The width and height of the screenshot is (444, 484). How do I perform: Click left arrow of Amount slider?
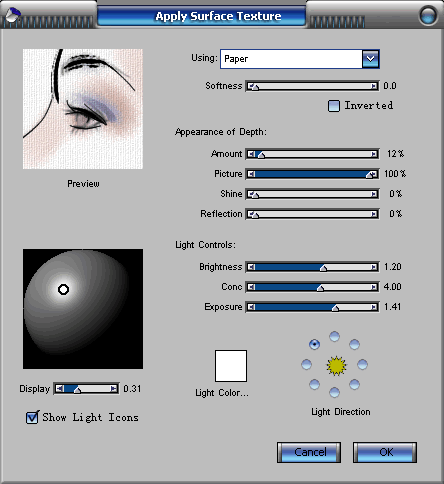(x=251, y=154)
